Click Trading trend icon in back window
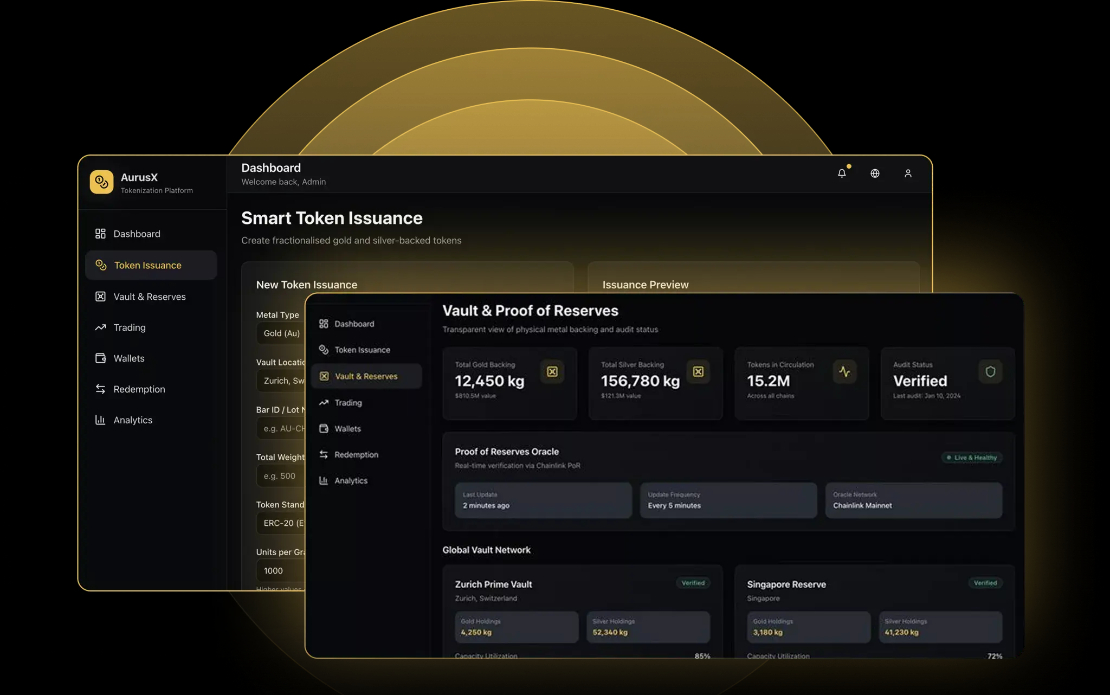 coord(101,328)
